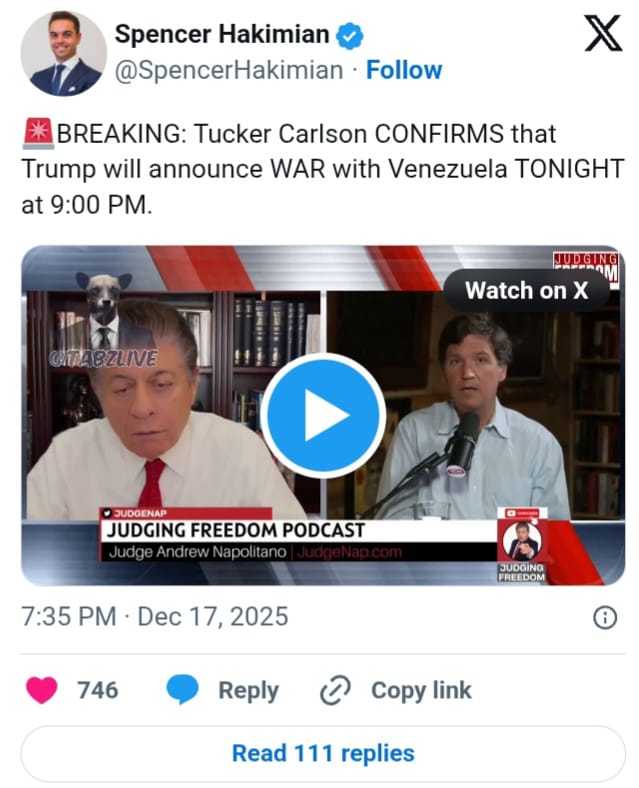Click the Watch on X button

point(526,290)
